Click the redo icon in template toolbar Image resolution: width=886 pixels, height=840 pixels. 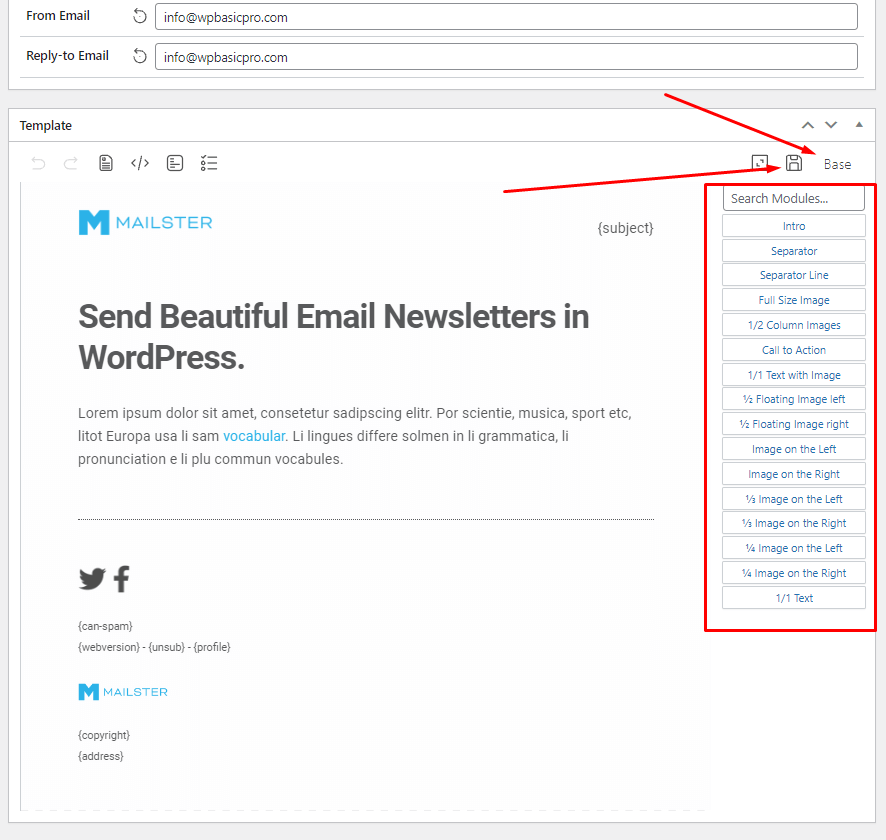coord(71,163)
